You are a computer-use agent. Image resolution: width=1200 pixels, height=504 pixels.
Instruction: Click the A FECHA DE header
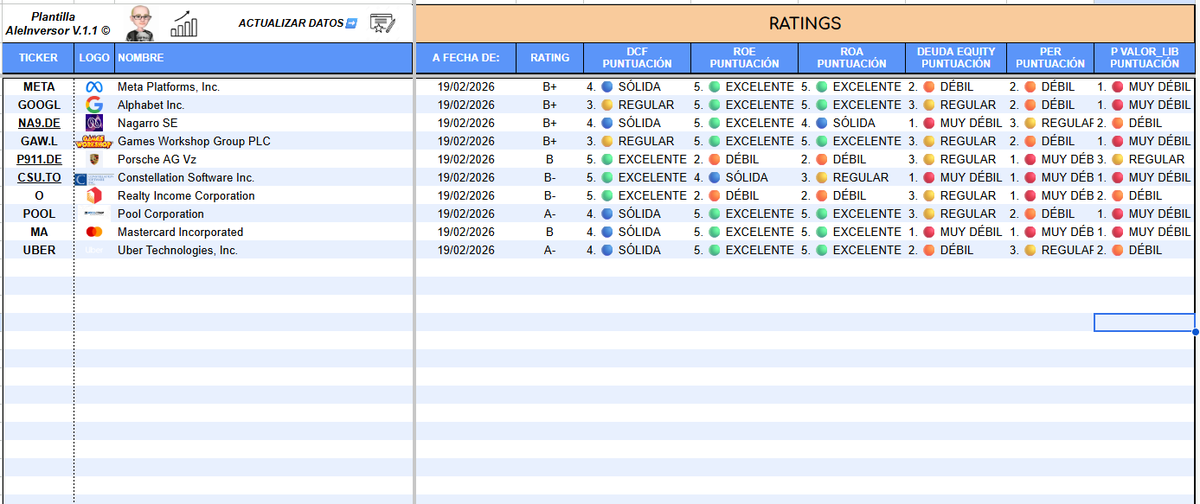pyautogui.click(x=466, y=58)
